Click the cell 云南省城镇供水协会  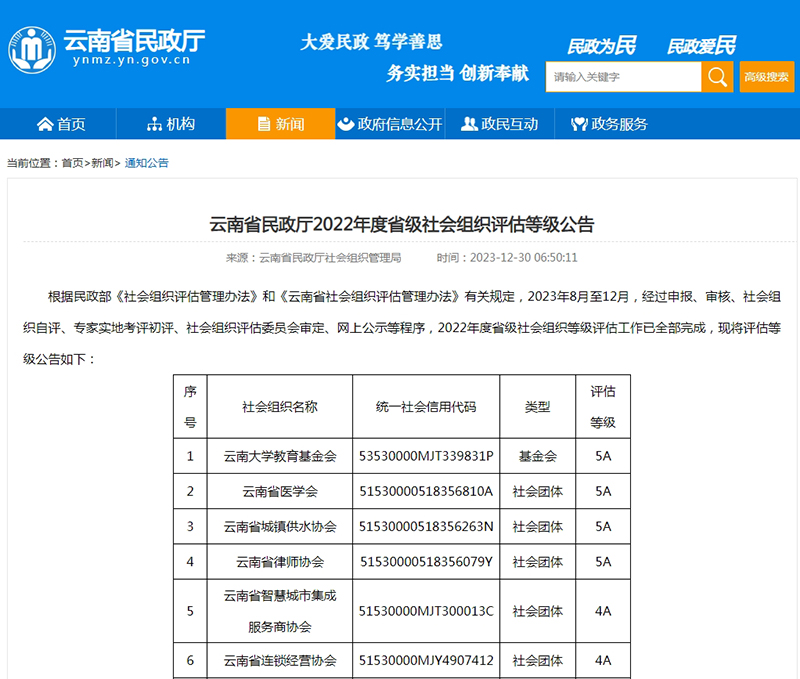pos(280,526)
